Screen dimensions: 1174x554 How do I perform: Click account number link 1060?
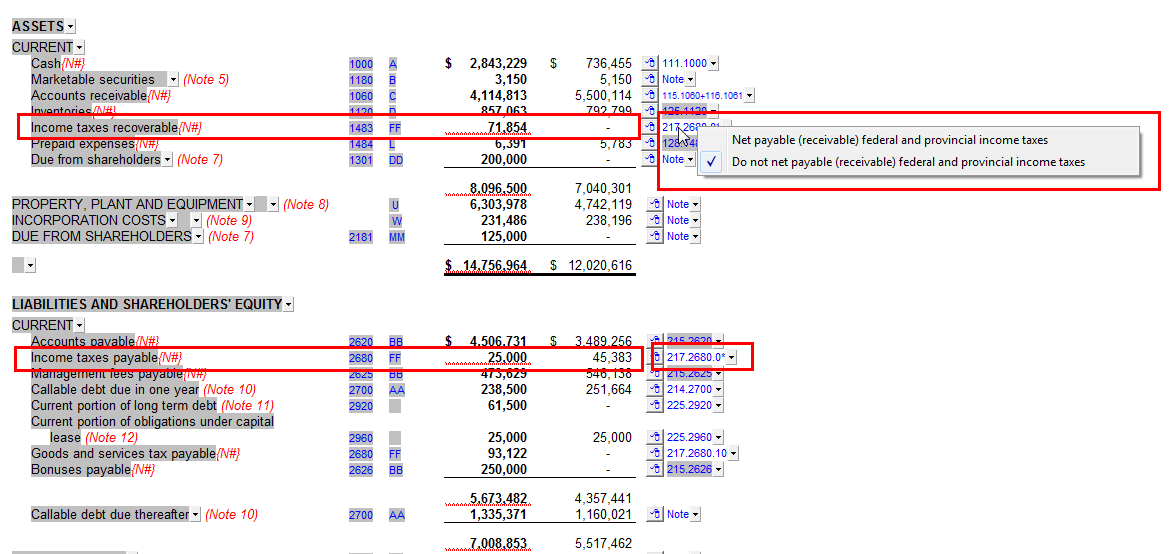(x=361, y=96)
